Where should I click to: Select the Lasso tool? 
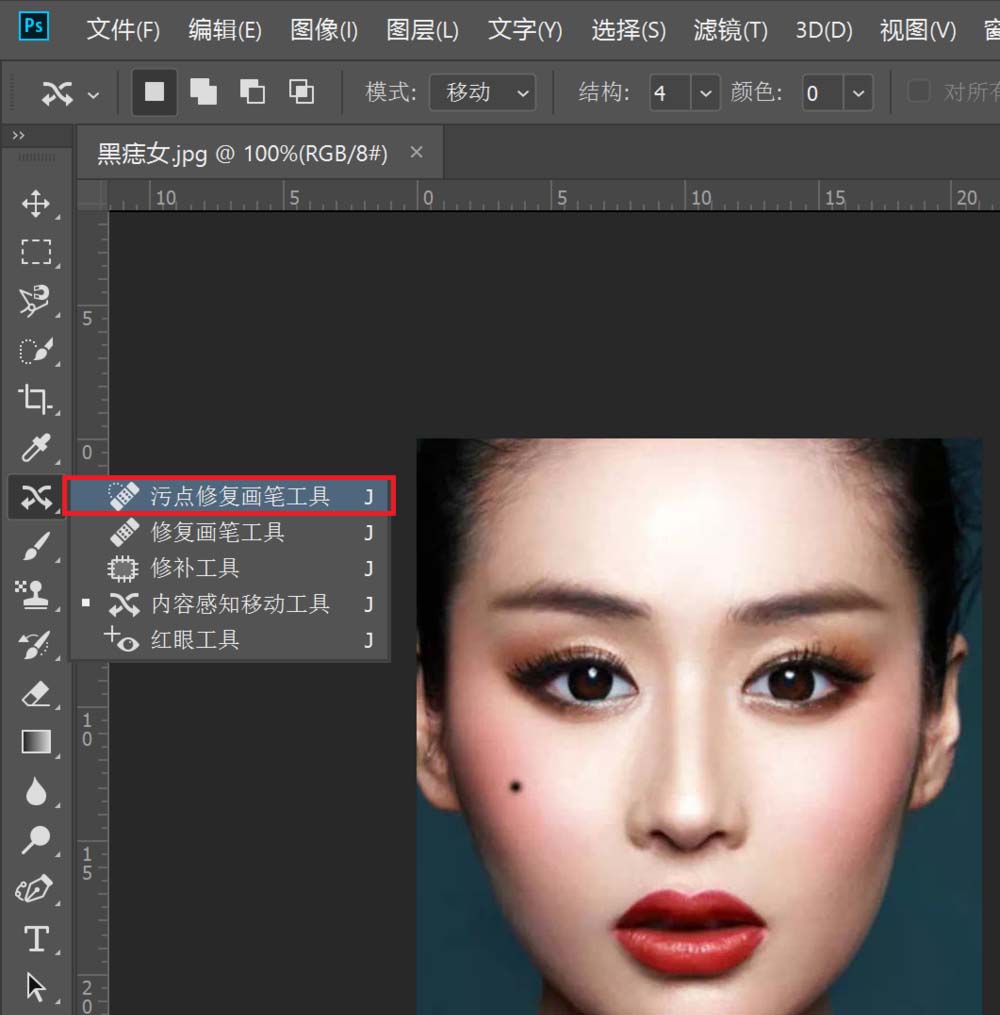pos(36,300)
